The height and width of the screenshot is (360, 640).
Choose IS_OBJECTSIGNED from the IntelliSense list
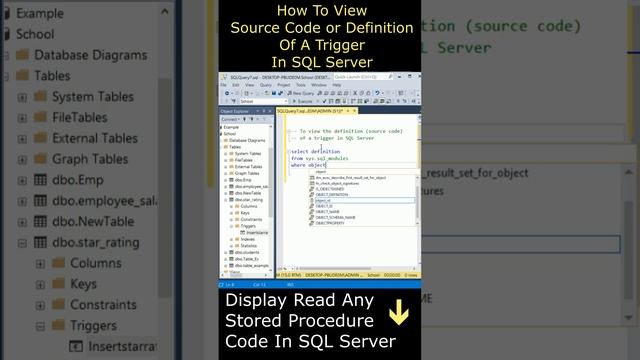coord(330,189)
